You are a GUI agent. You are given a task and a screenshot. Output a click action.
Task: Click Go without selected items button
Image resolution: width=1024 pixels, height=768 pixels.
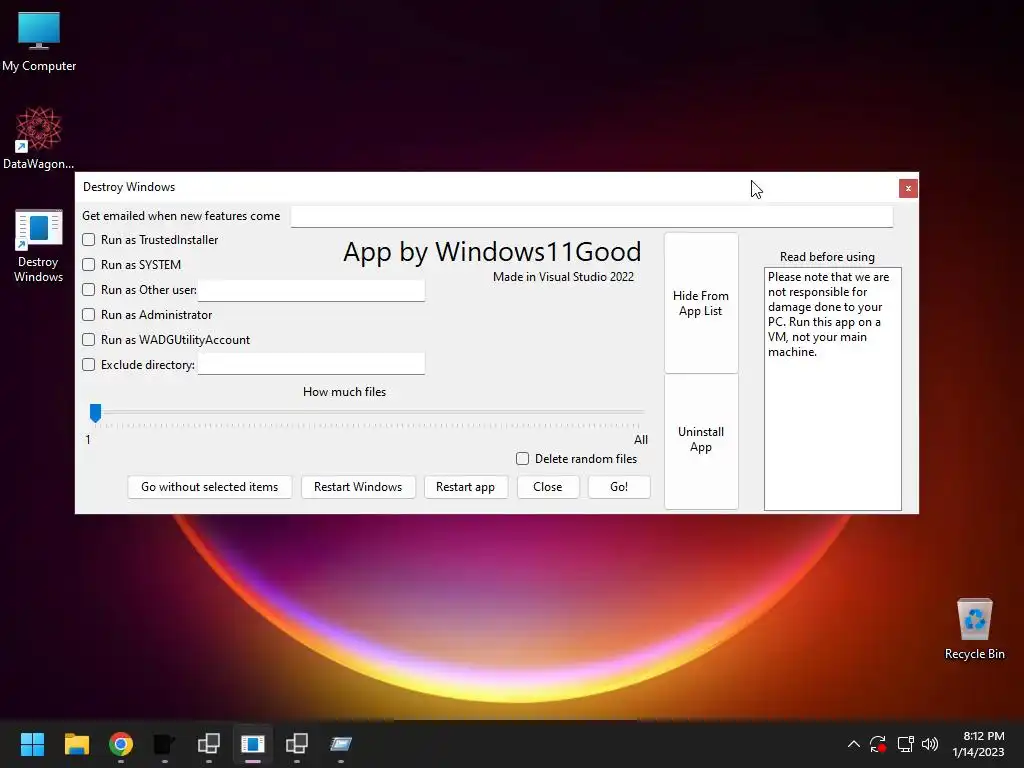tap(210, 487)
